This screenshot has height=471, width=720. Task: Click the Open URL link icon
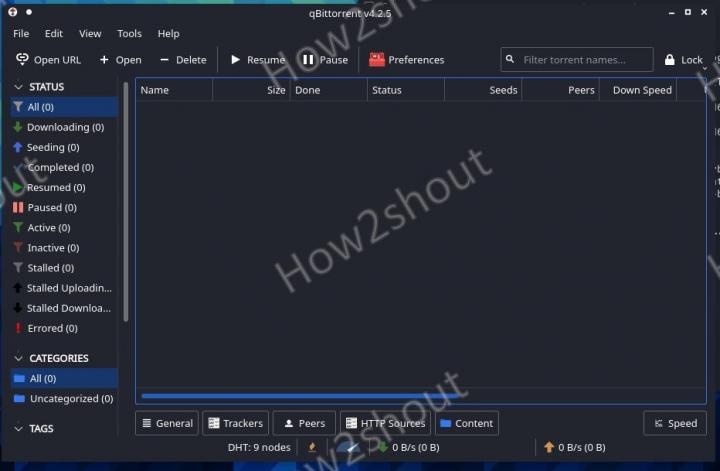[22, 59]
